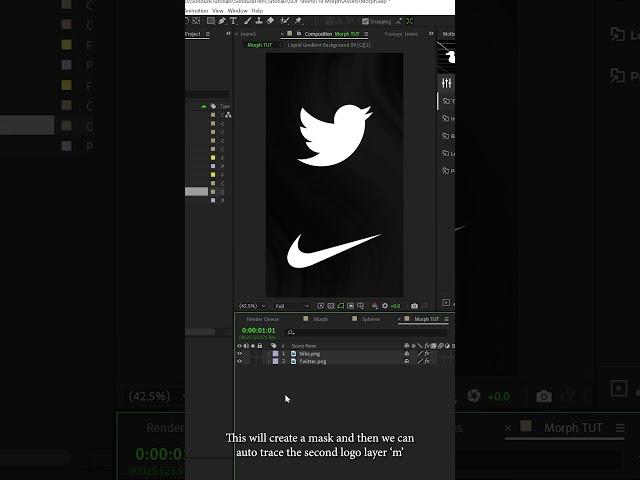The height and width of the screenshot is (480, 640).
Task: Click the lock icon on Composition tab
Action: [x=299, y=33]
